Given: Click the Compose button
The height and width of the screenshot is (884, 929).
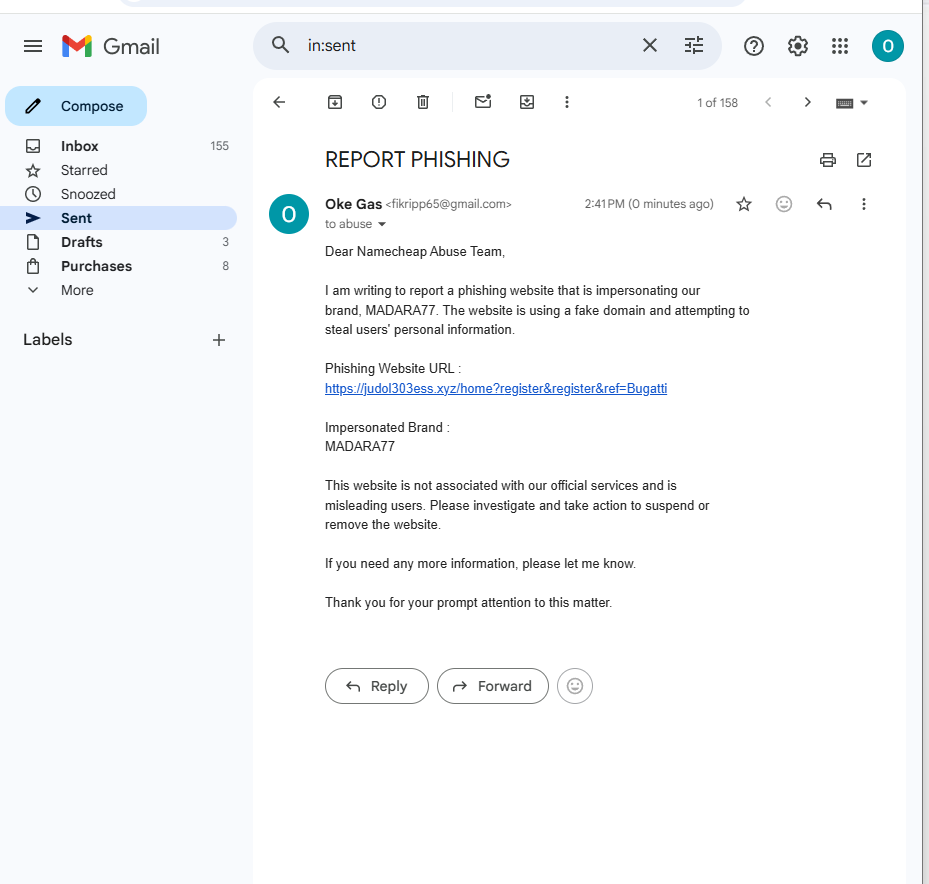Looking at the screenshot, I should pyautogui.click(x=76, y=106).
